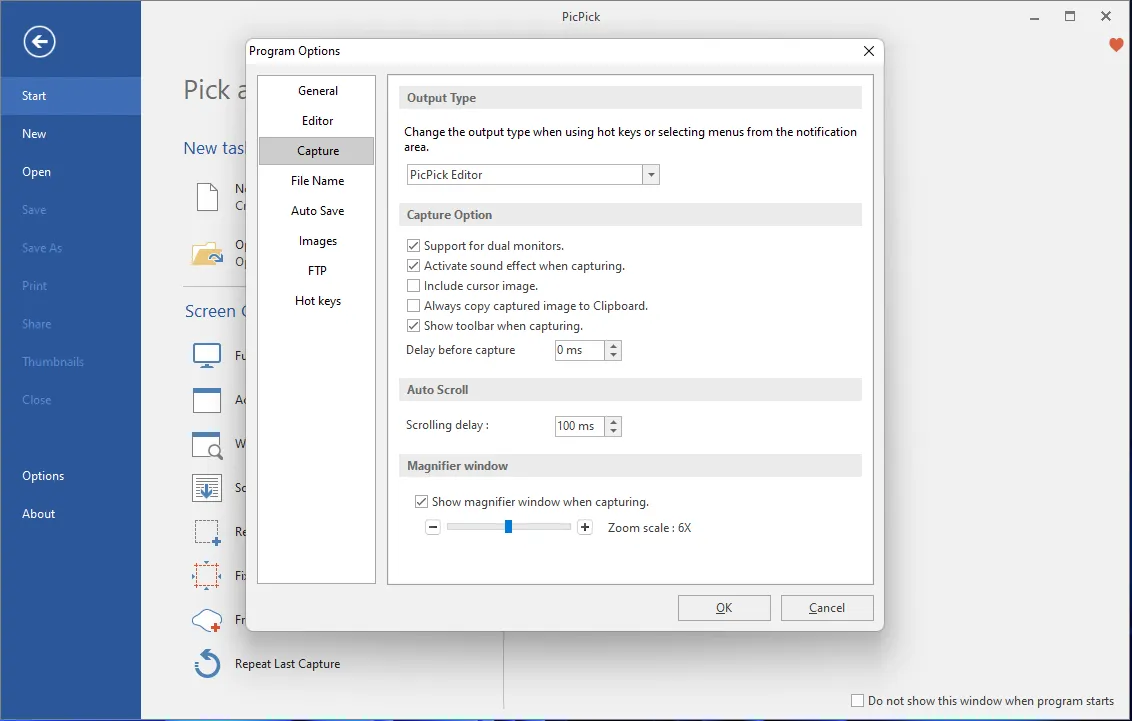Click the Freehand capture icon
The height and width of the screenshot is (721, 1132).
point(206,619)
